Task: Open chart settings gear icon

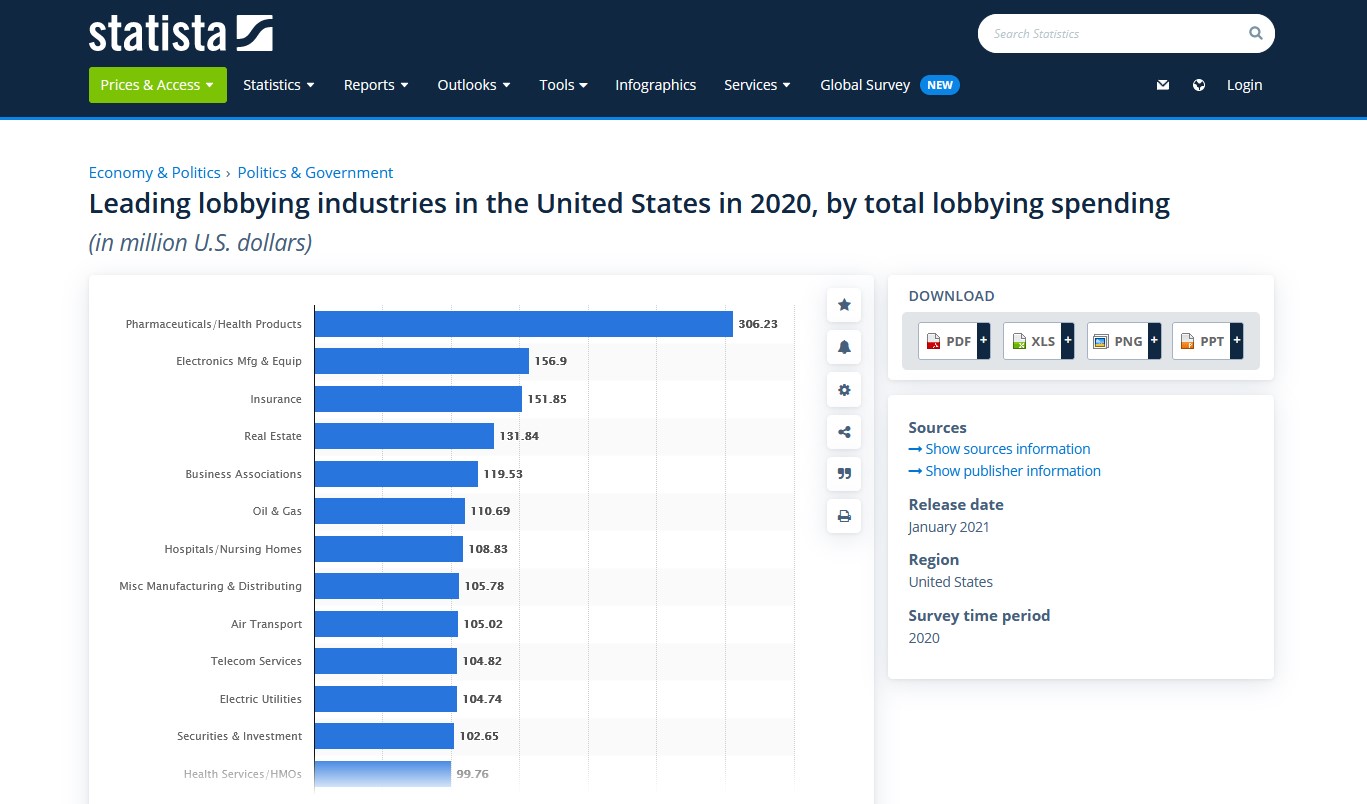Action: click(844, 390)
